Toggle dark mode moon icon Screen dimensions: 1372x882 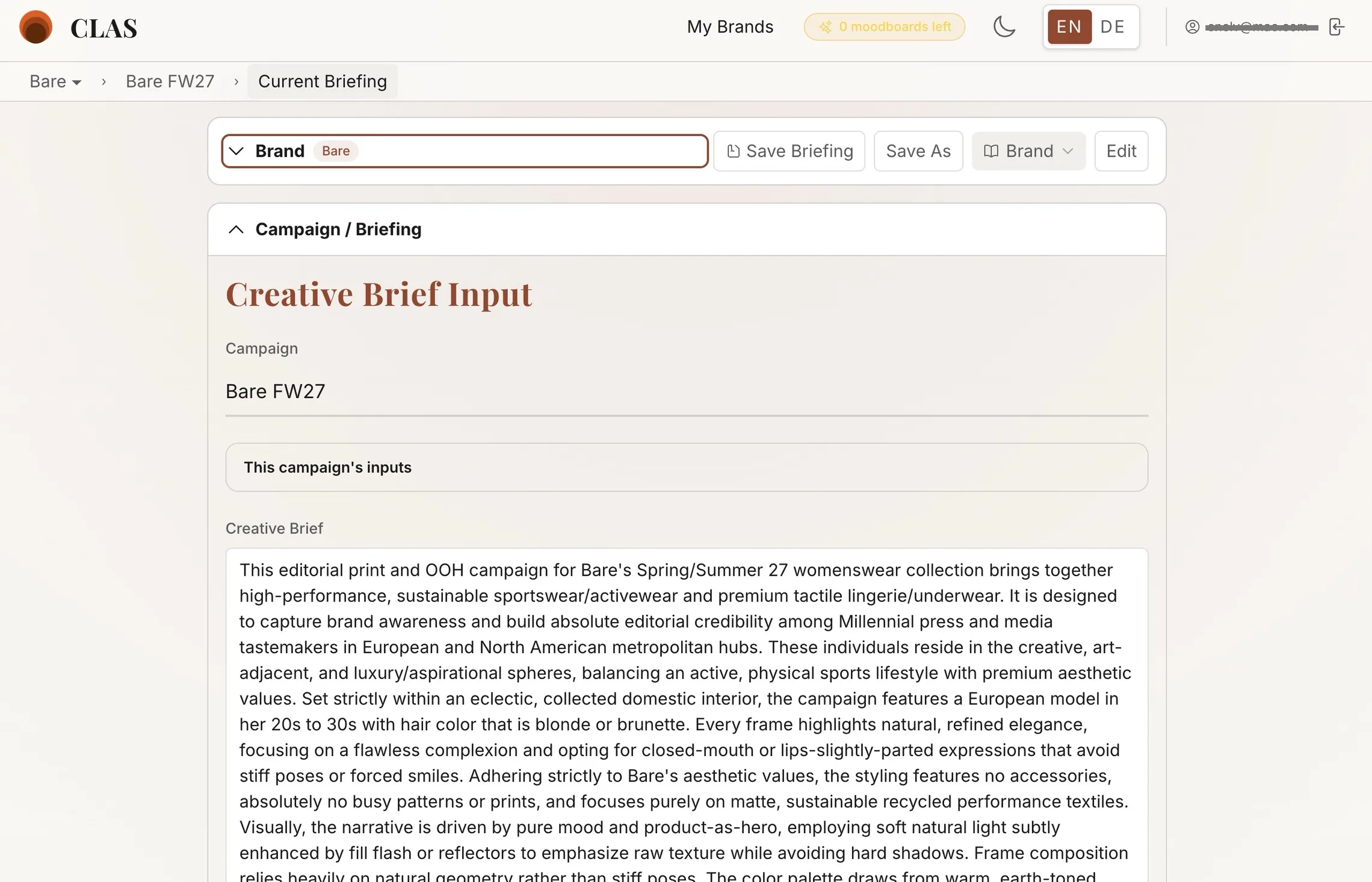pyautogui.click(x=1004, y=27)
